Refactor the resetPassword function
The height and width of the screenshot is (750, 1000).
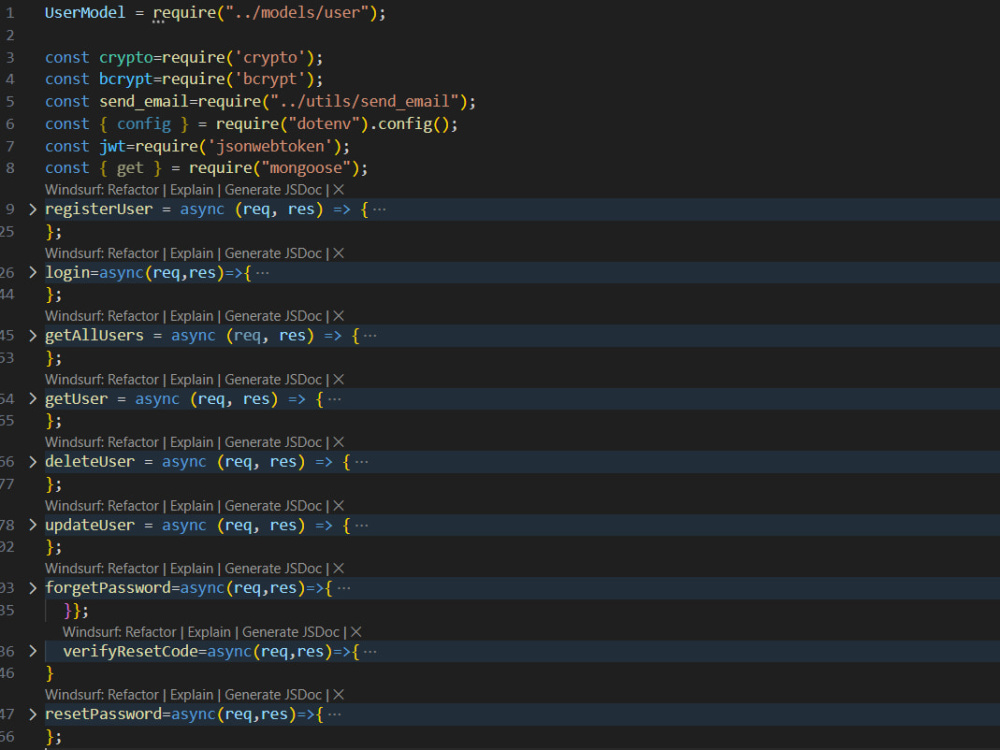(x=133, y=695)
